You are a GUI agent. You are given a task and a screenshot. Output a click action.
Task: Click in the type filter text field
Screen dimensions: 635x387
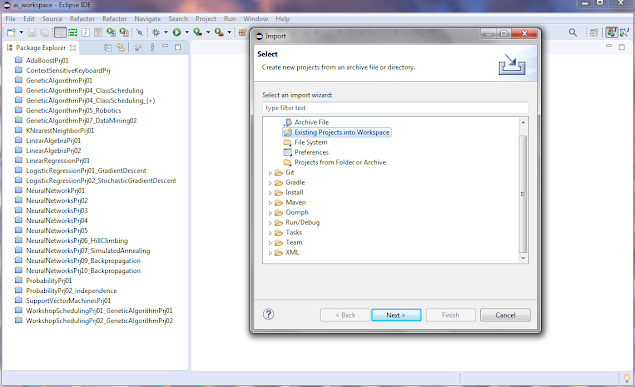(x=395, y=108)
